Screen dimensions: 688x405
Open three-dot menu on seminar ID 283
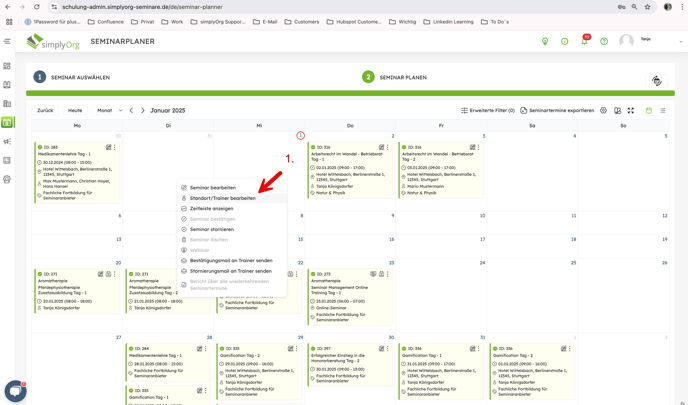(x=115, y=148)
